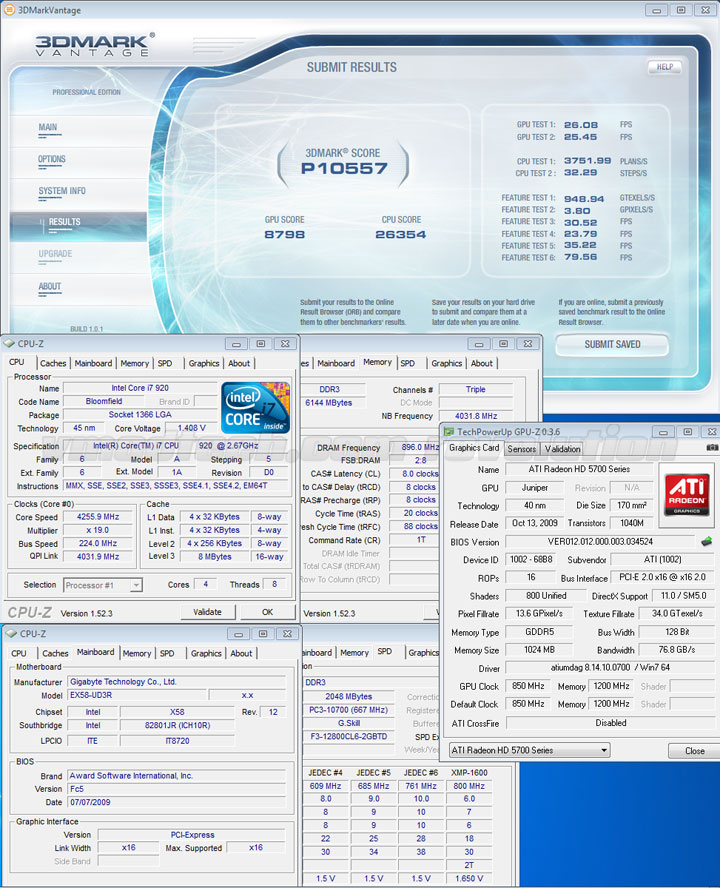Open OPTIONS in 3DMark sidebar
Screen dimensions: 720x888
[x=52, y=159]
